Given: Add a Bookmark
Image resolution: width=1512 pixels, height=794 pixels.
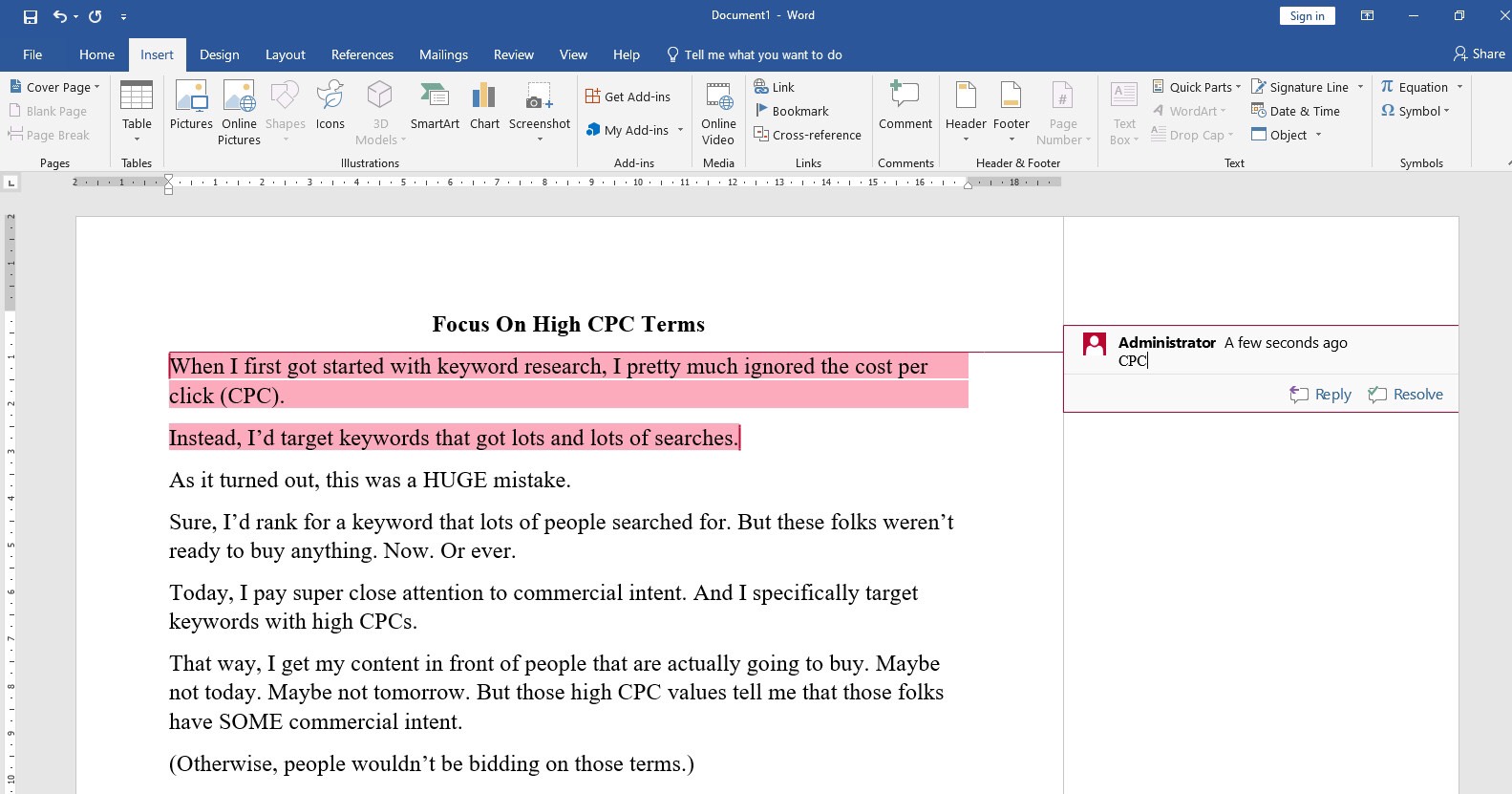Looking at the screenshot, I should pos(791,111).
